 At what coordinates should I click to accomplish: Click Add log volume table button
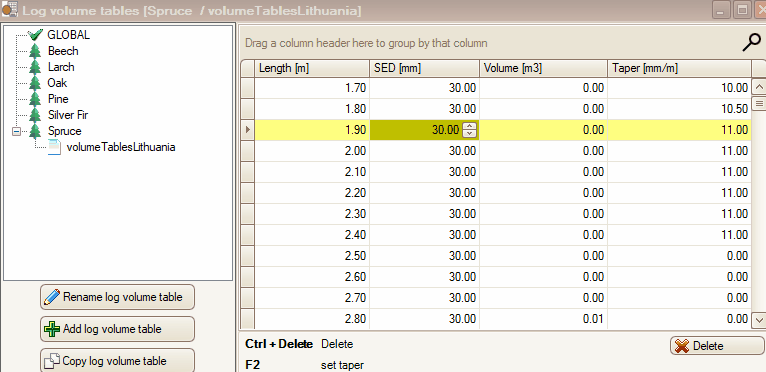tap(117, 329)
